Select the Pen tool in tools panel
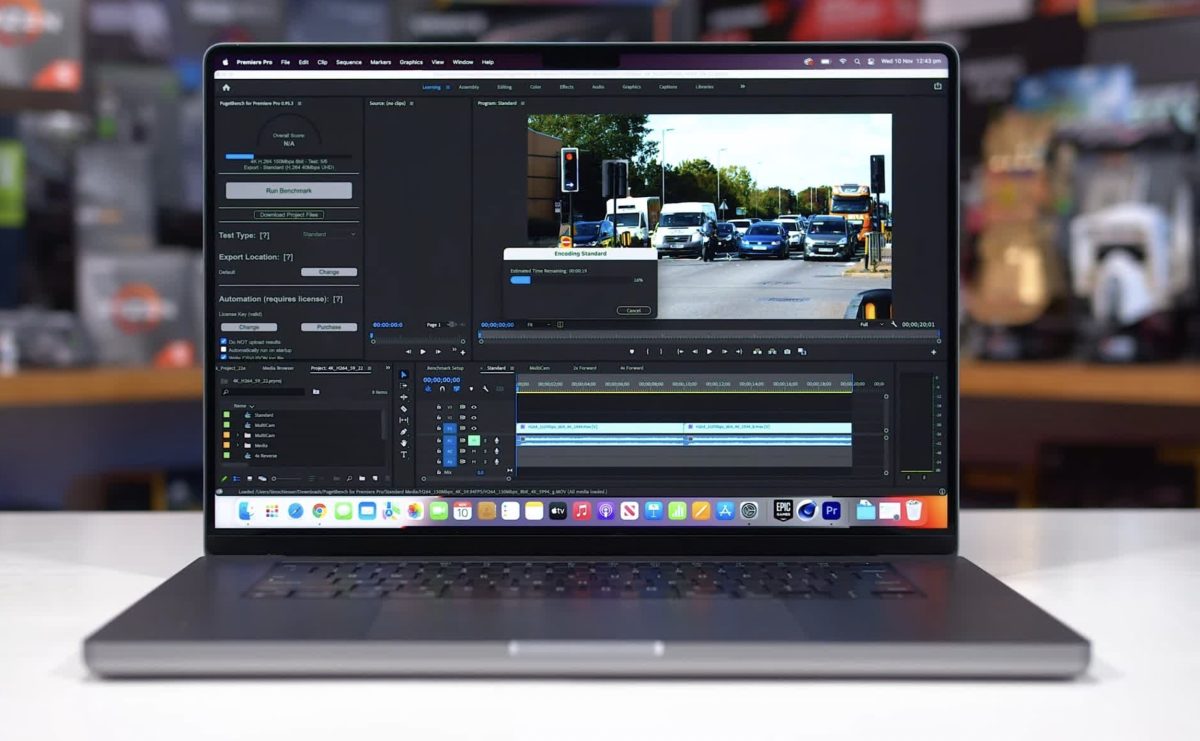Image resolution: width=1200 pixels, height=741 pixels. 404,432
